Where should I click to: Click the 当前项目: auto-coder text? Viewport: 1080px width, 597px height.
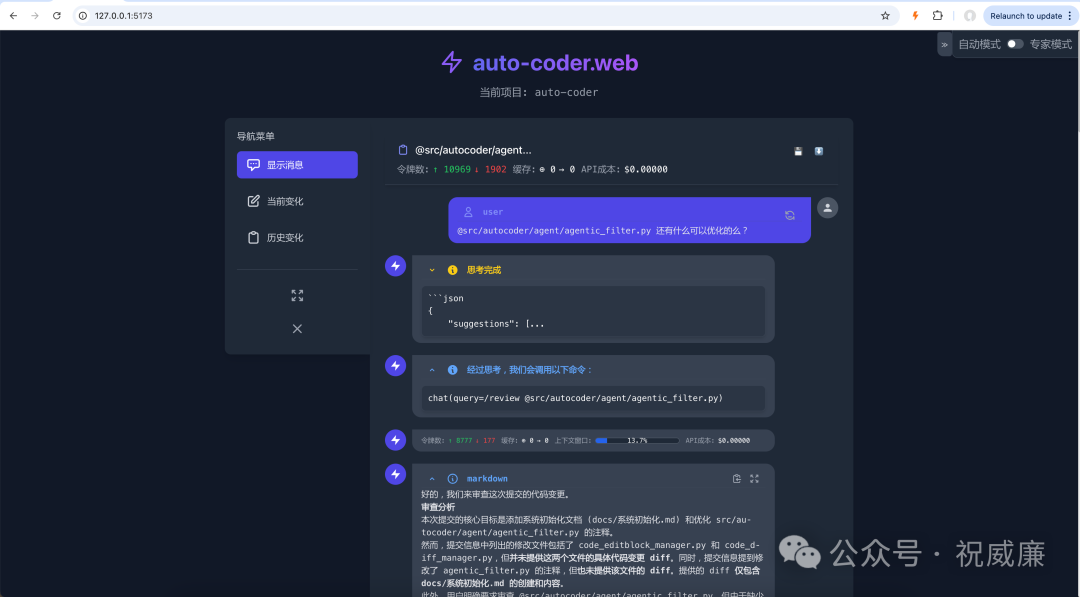[539, 92]
